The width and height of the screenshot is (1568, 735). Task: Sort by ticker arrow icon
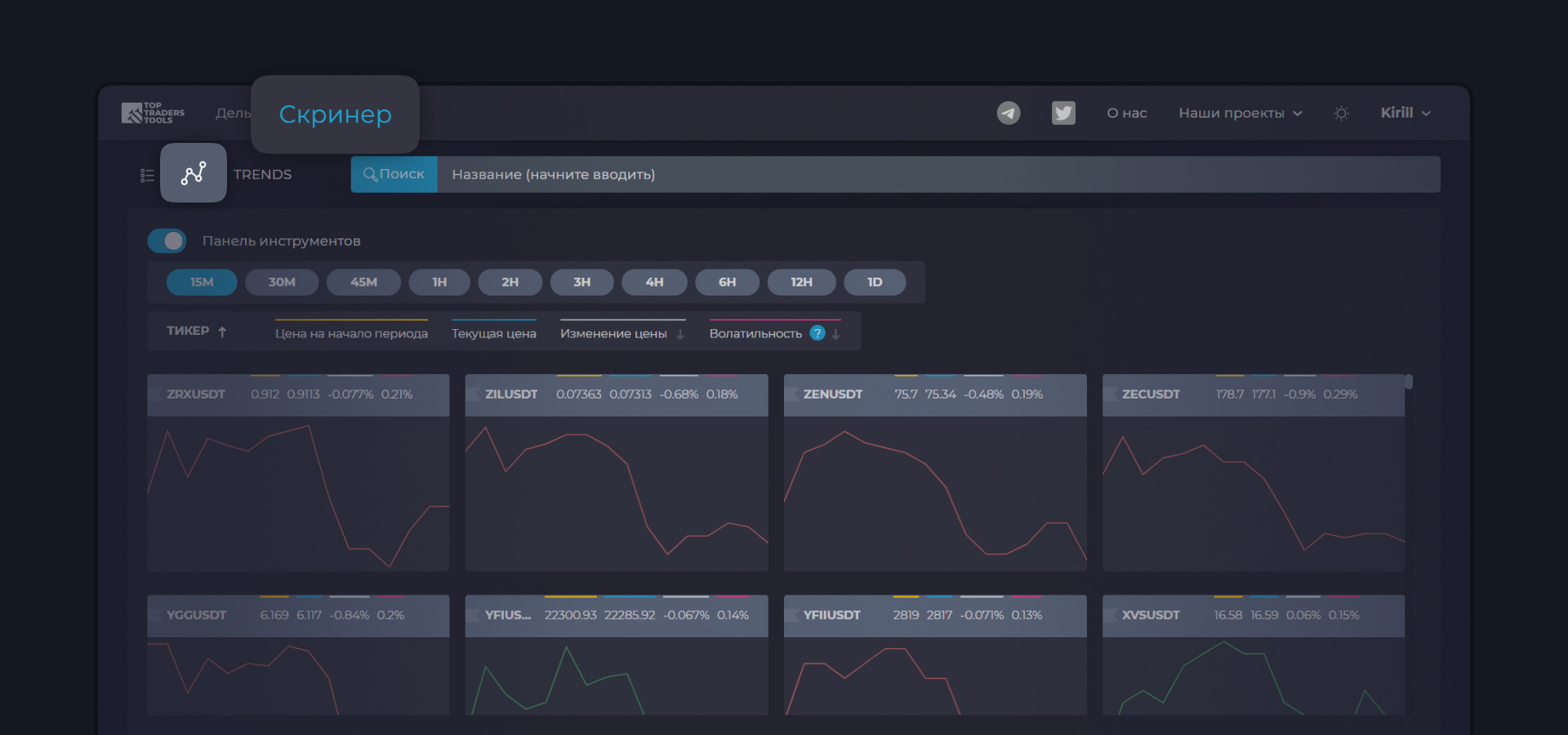(x=222, y=332)
